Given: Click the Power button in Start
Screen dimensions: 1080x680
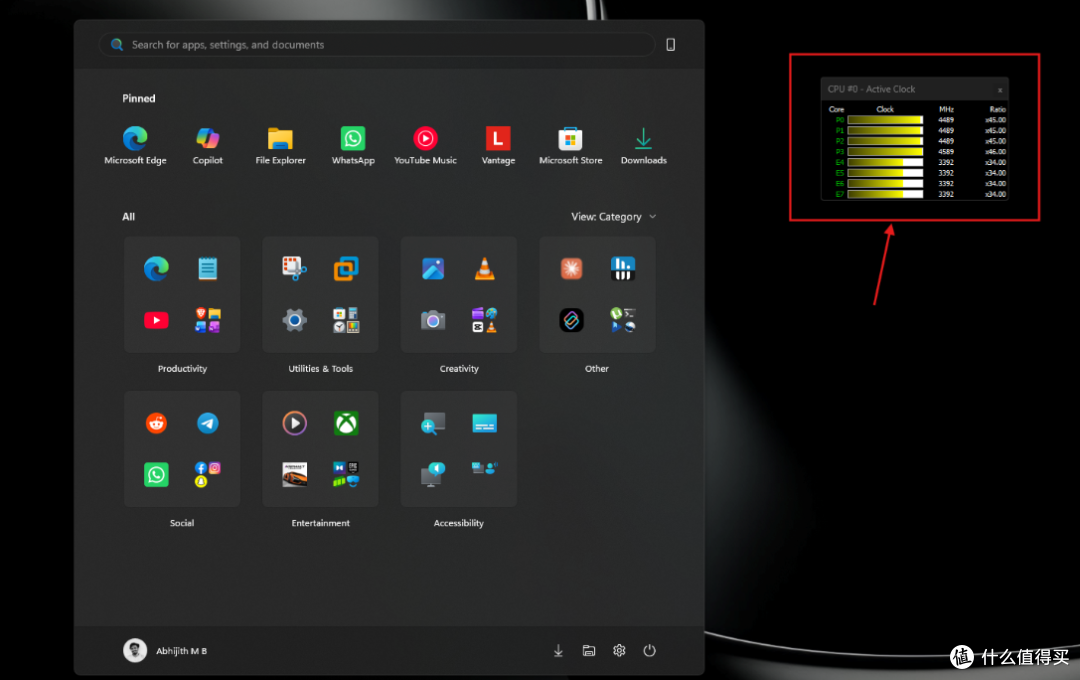Looking at the screenshot, I should click(x=649, y=650).
